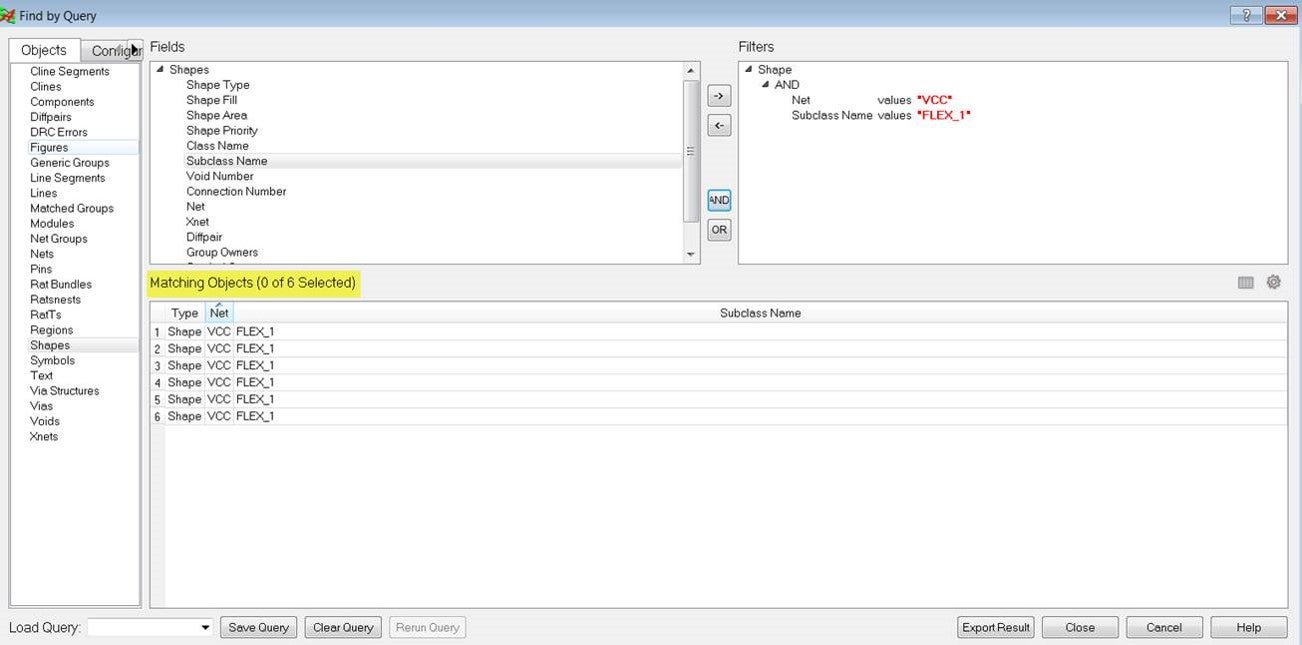Screen dimensions: 1302x645
Task: Select Line Segments object type
Action: [x=67, y=178]
